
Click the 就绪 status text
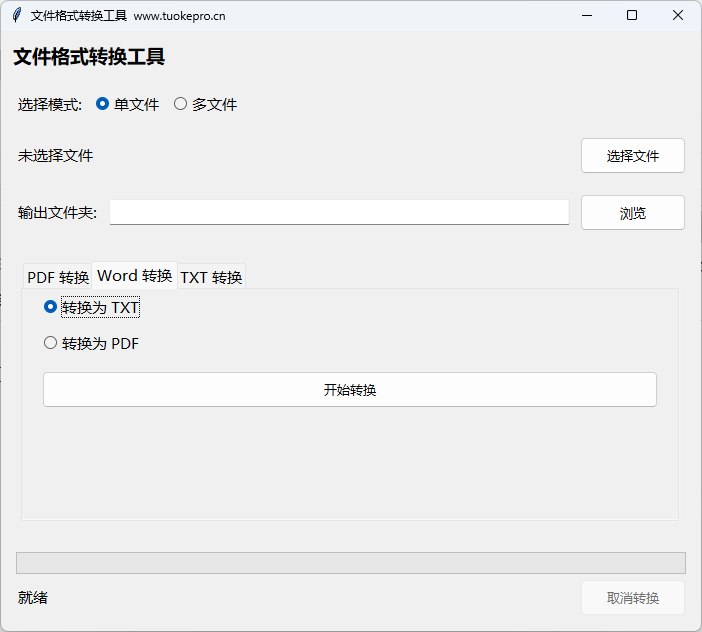pos(33,598)
